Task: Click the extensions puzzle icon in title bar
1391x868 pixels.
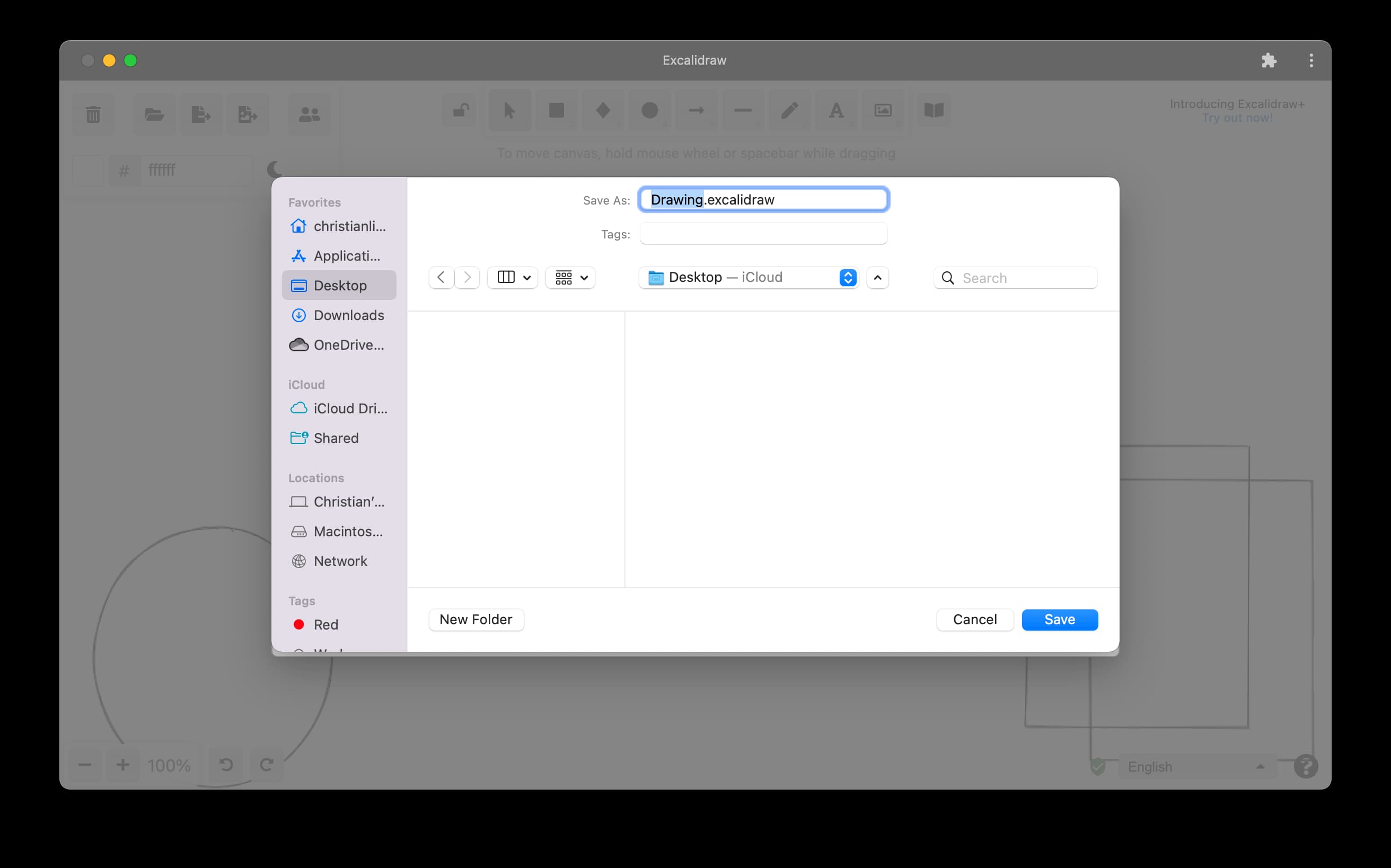Action: tap(1268, 60)
